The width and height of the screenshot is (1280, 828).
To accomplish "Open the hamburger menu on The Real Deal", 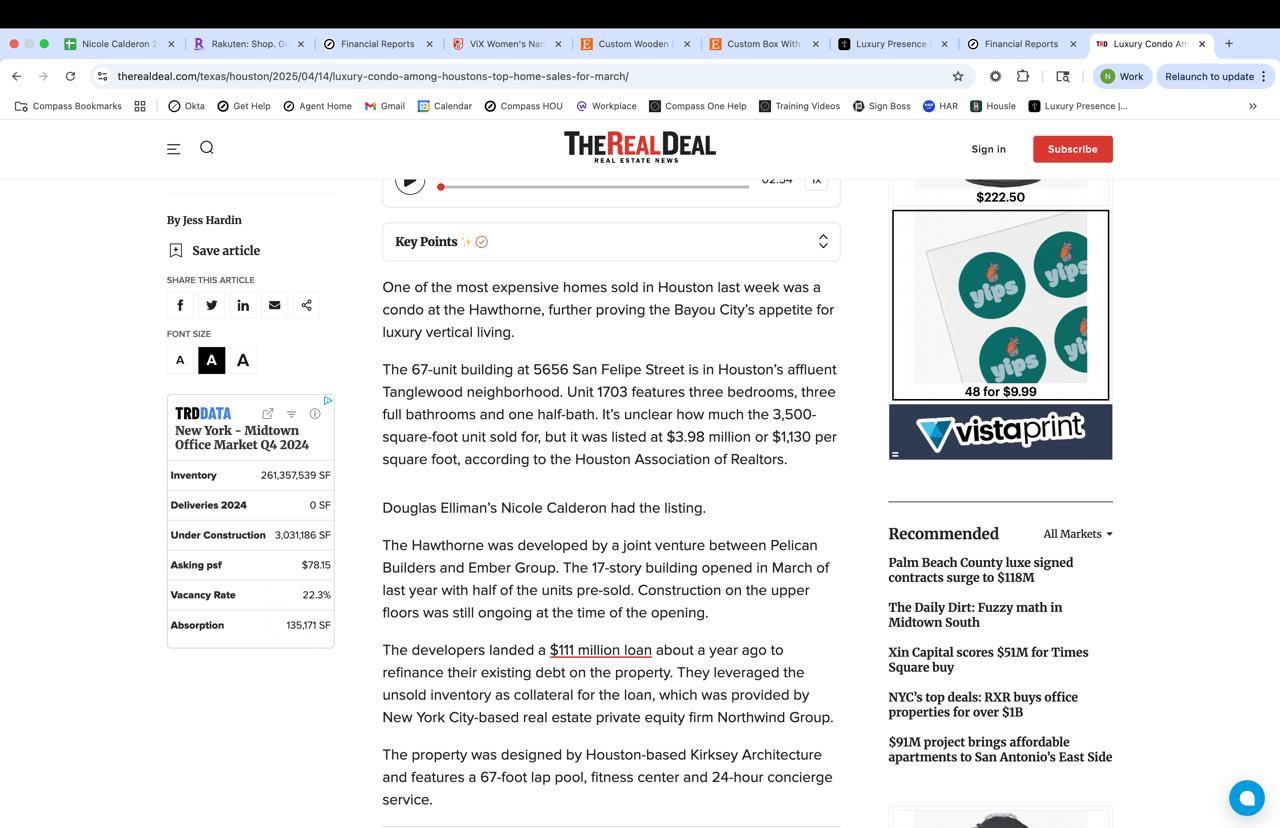I will [173, 149].
